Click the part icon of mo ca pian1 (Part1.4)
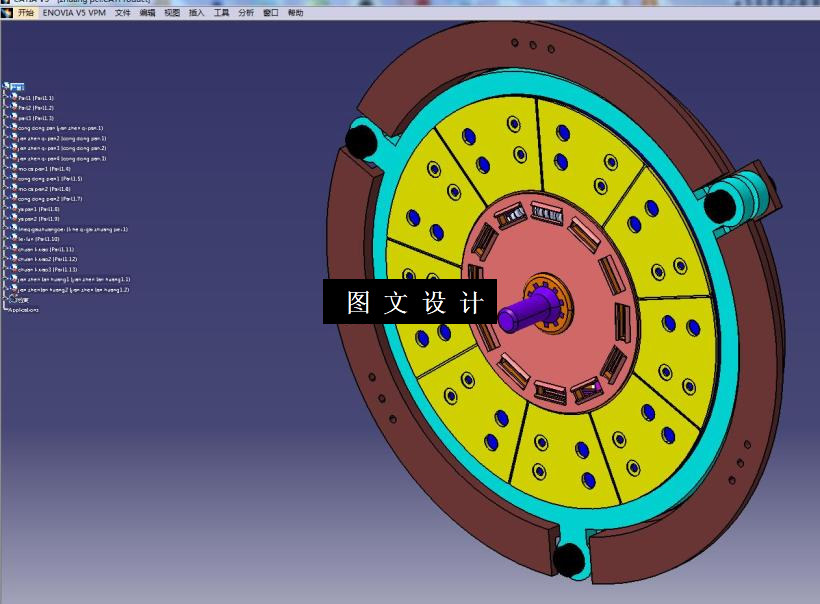The width and height of the screenshot is (820, 604). (14, 168)
